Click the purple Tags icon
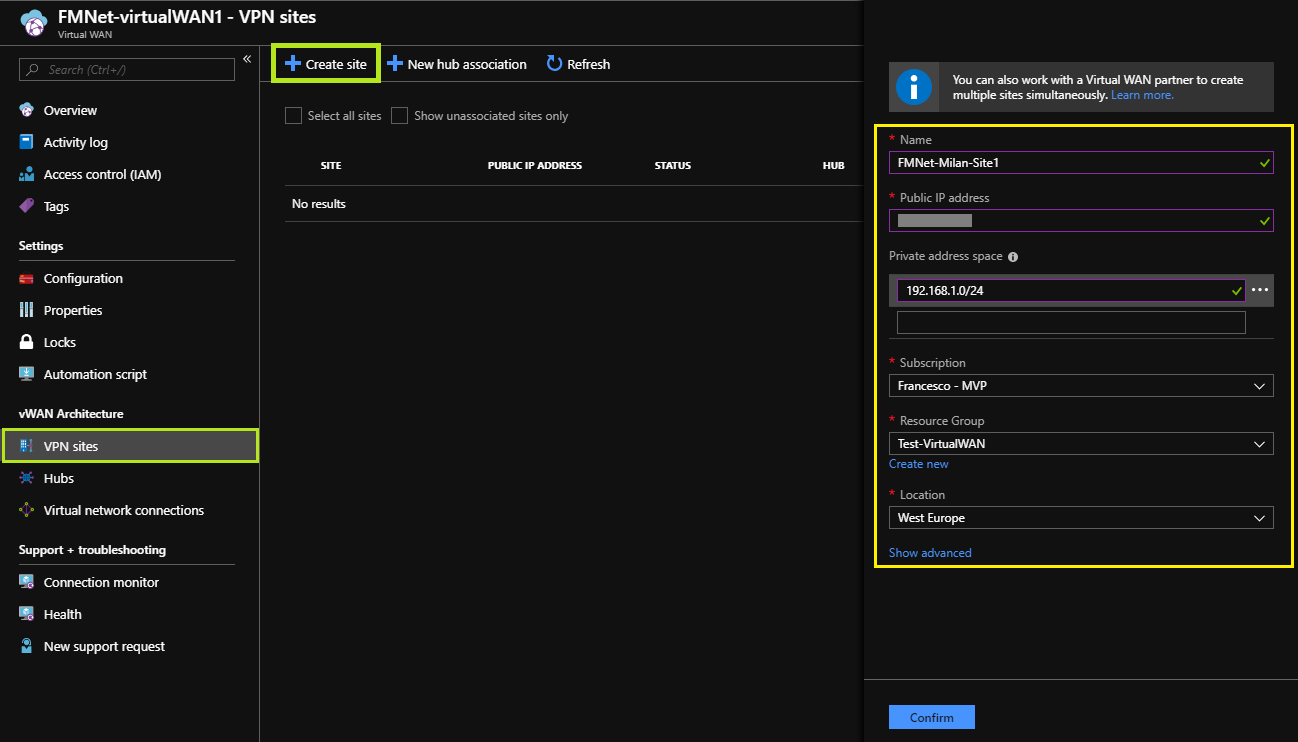Screen dimensions: 1298x742 [x=27, y=206]
